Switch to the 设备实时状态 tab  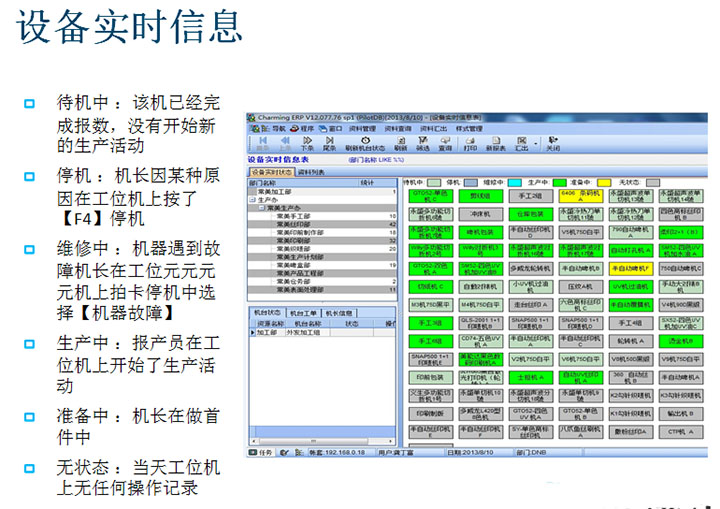click(x=271, y=172)
